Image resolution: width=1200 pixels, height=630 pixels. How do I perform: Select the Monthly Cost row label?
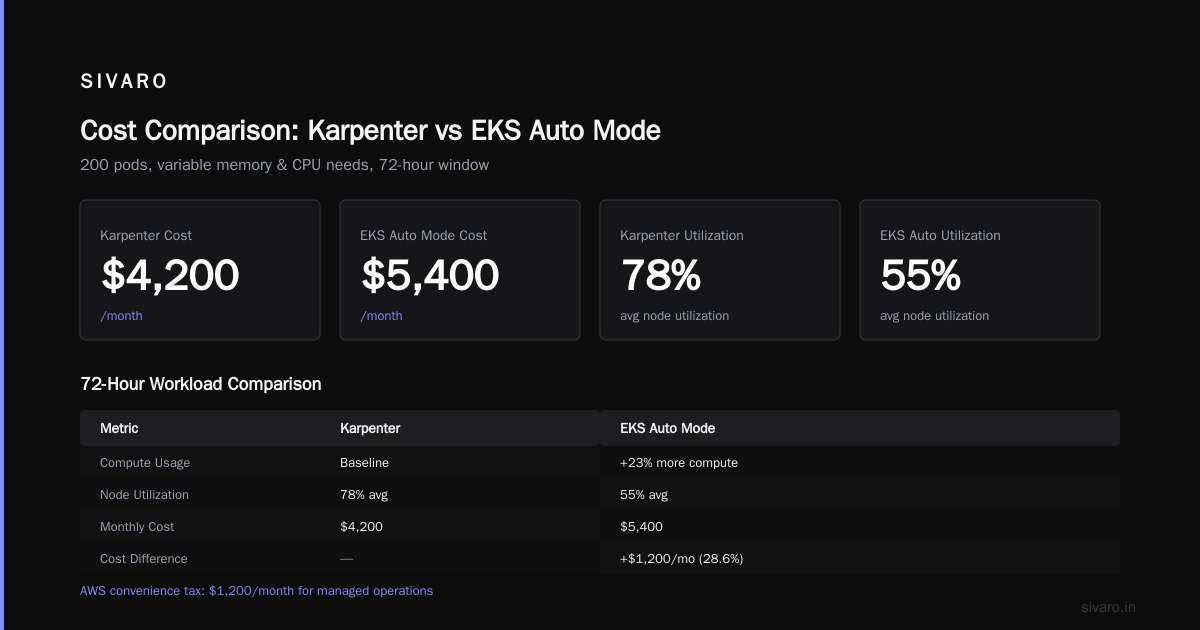coord(137,527)
